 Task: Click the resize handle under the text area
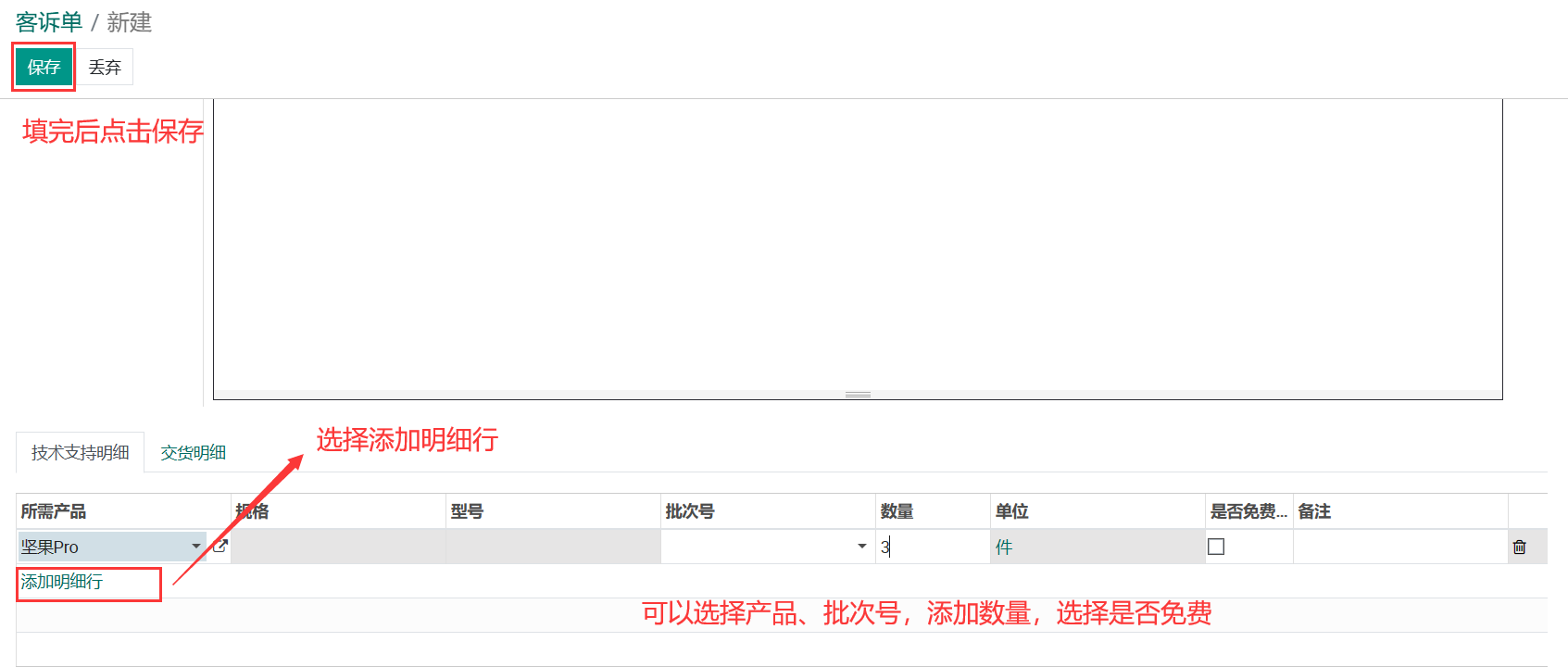click(x=858, y=395)
